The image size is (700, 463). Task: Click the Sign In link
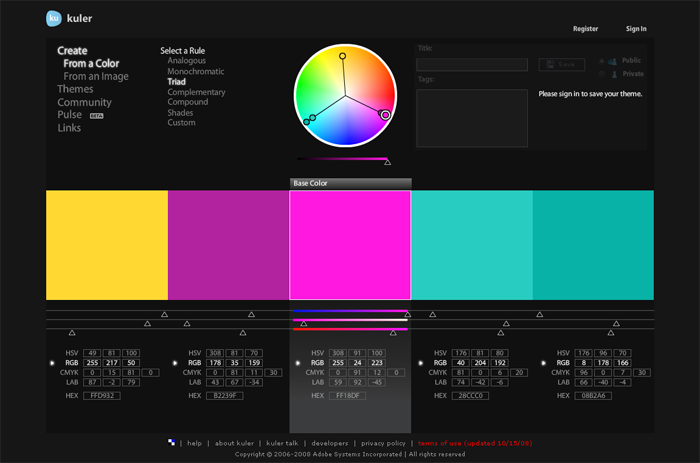[636, 29]
